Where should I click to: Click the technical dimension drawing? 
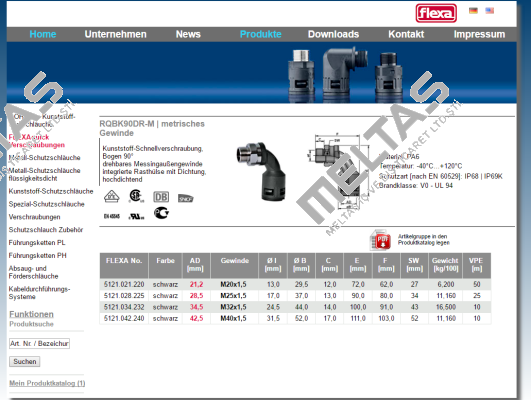(338, 172)
